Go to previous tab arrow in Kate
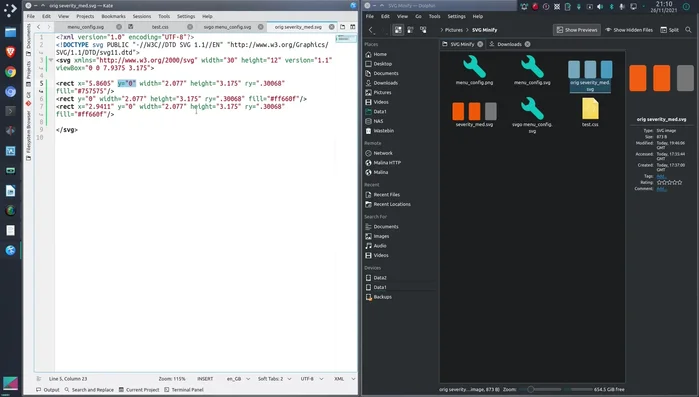This screenshot has width=699, height=397. [x=38, y=27]
